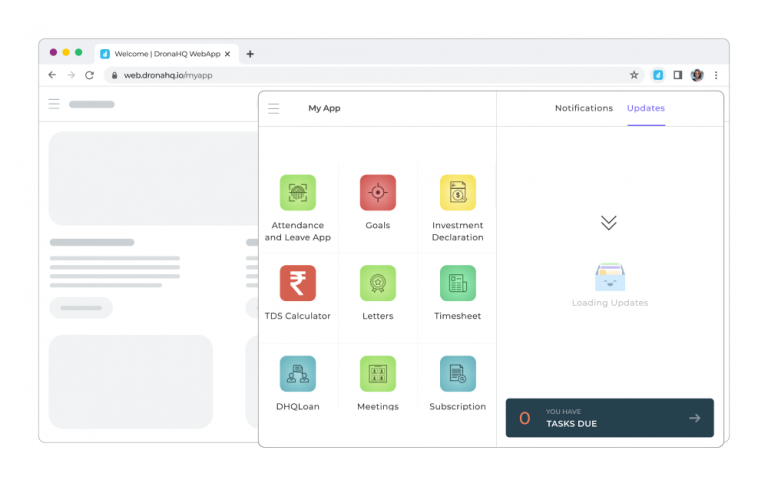Image resolution: width=768 pixels, height=480 pixels.
Task: Click the DronaHQ extension icon
Action: (x=658, y=75)
